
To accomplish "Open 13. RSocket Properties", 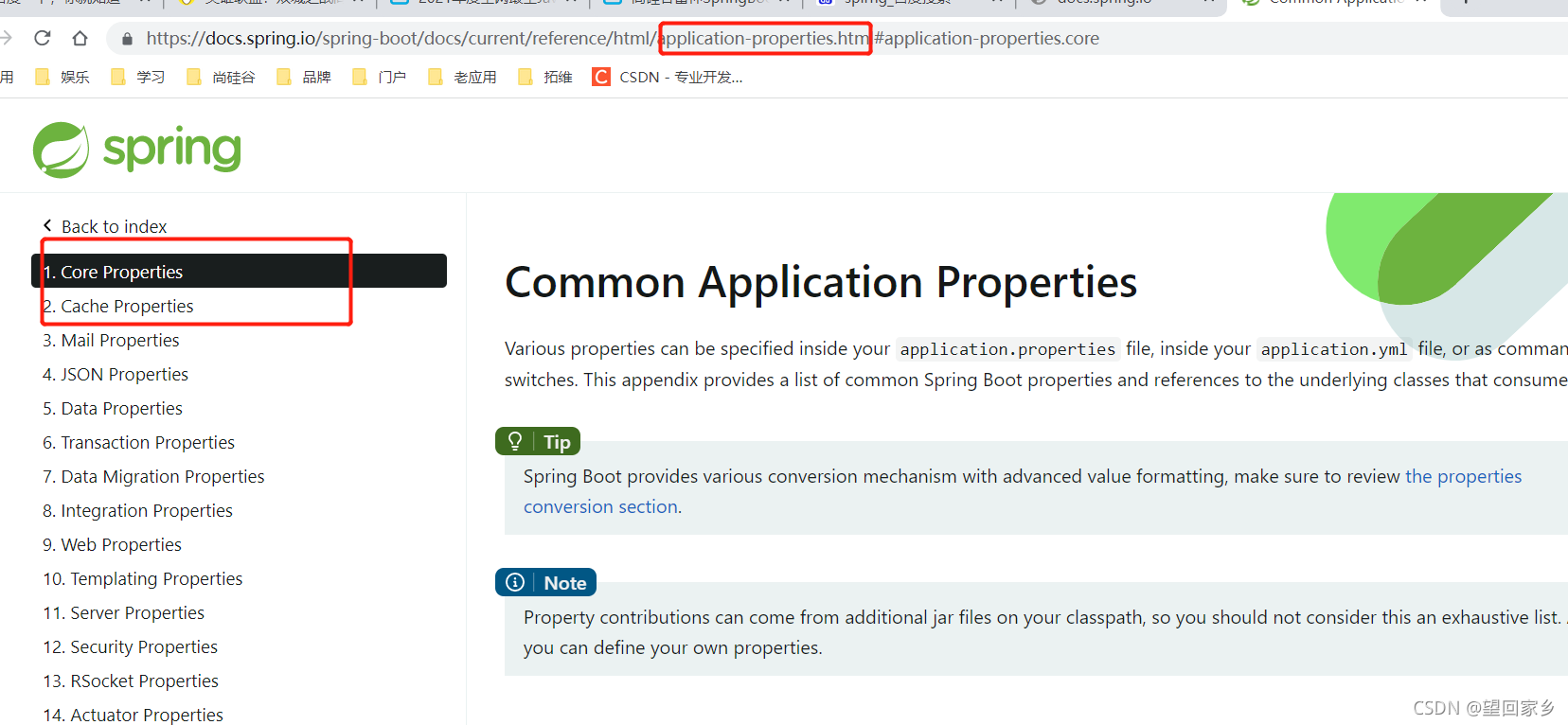I will (131, 681).
